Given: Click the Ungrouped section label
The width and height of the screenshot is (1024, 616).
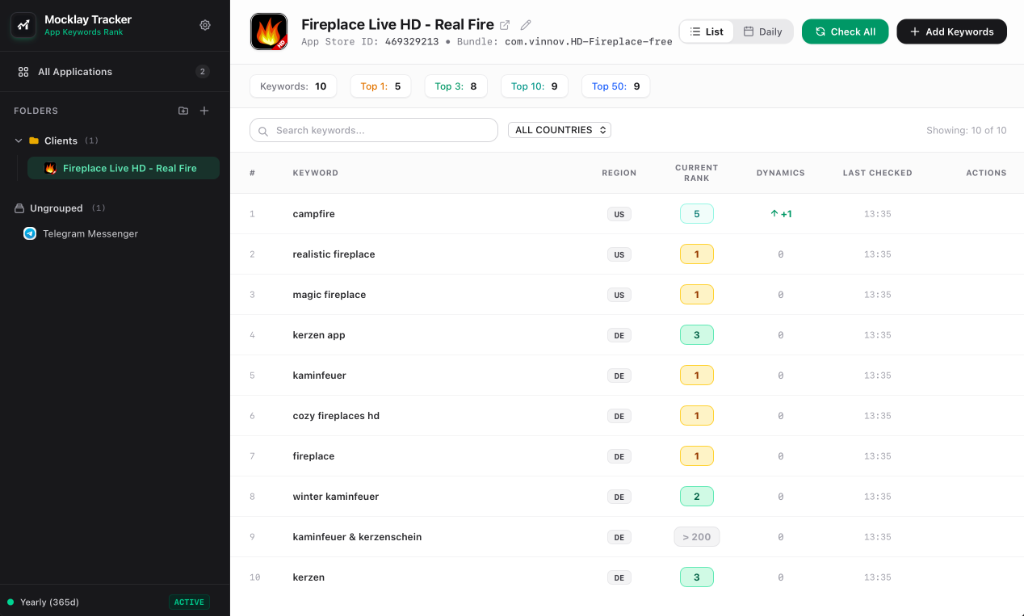Looking at the screenshot, I should click(56, 208).
